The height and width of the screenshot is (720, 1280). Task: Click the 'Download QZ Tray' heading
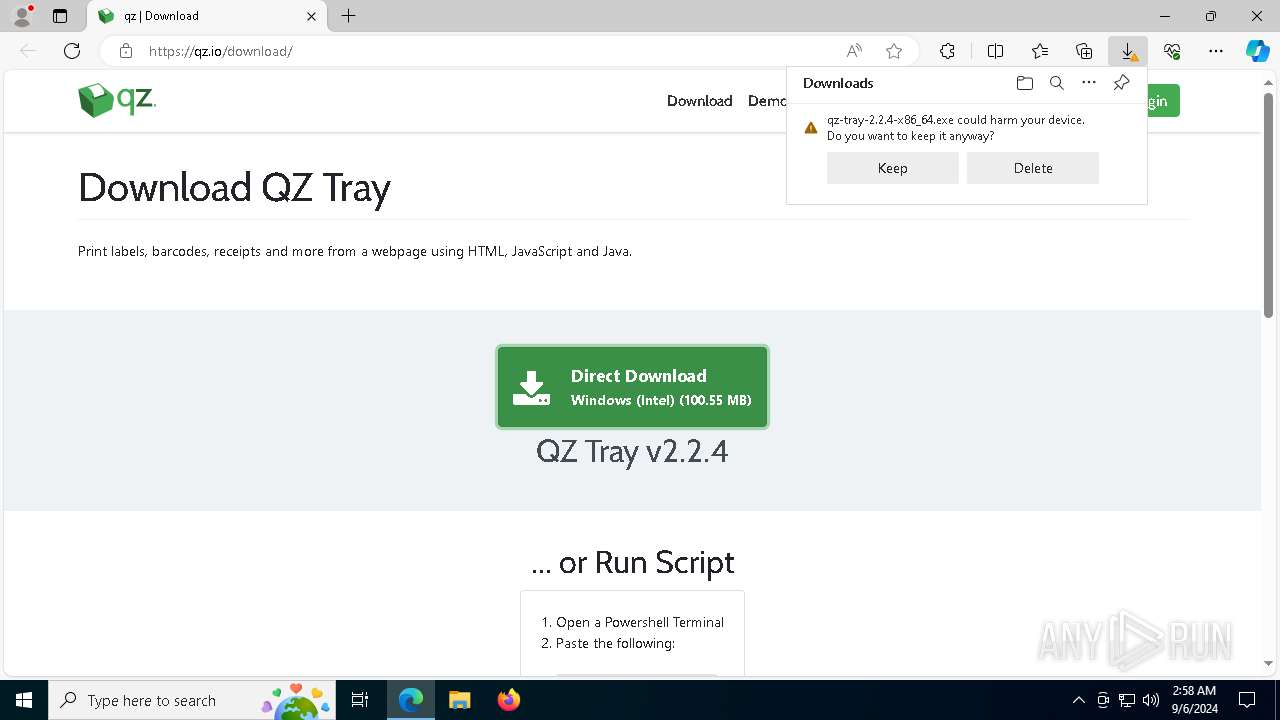point(234,188)
